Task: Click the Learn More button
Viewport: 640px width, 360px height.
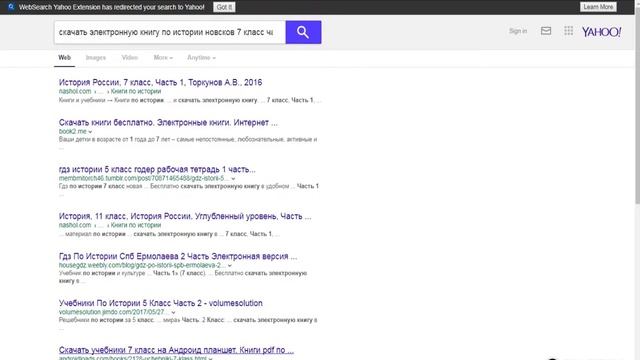Action: point(598,7)
